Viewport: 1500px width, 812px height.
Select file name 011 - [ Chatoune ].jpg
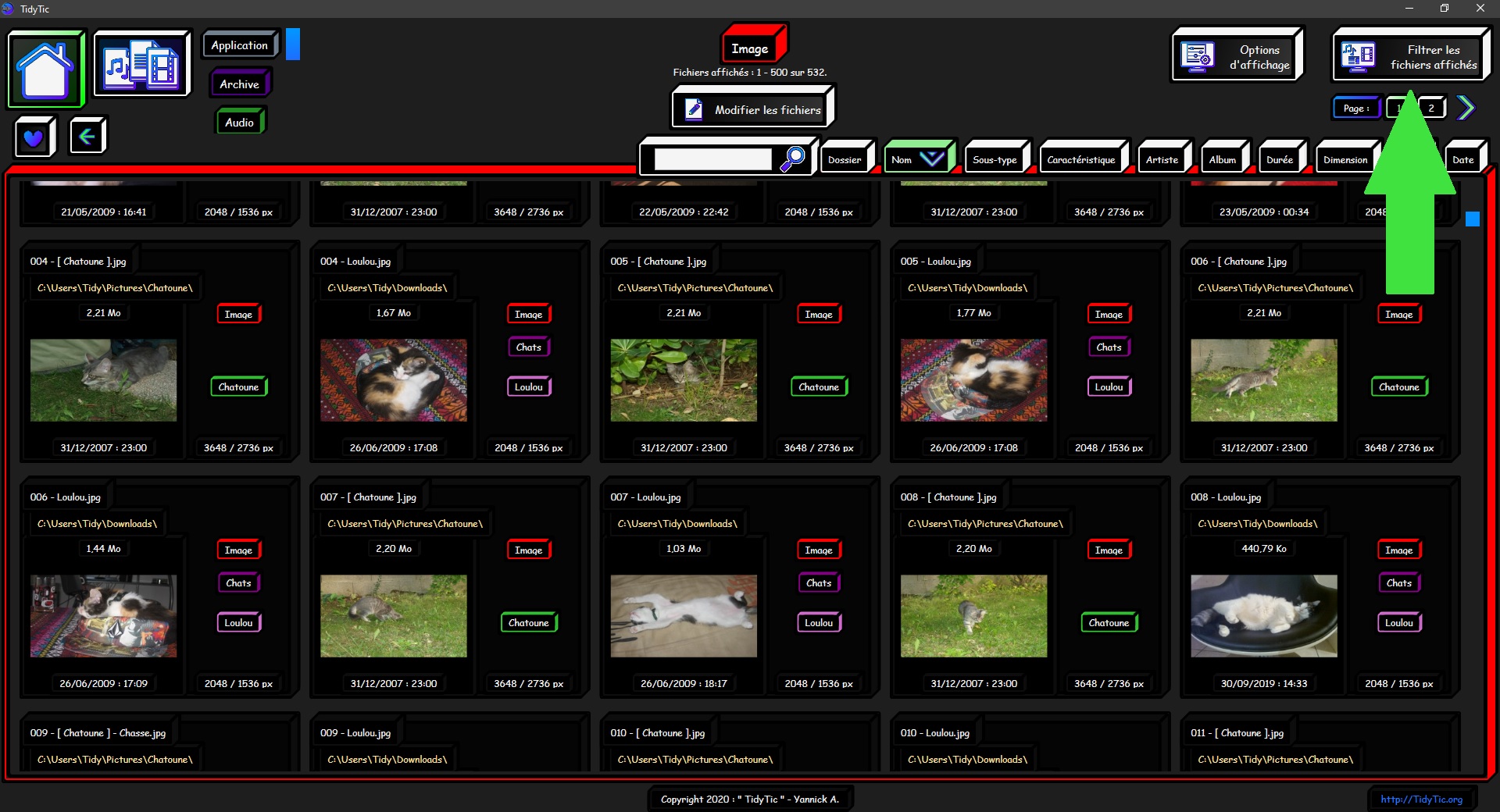pos(1237,732)
